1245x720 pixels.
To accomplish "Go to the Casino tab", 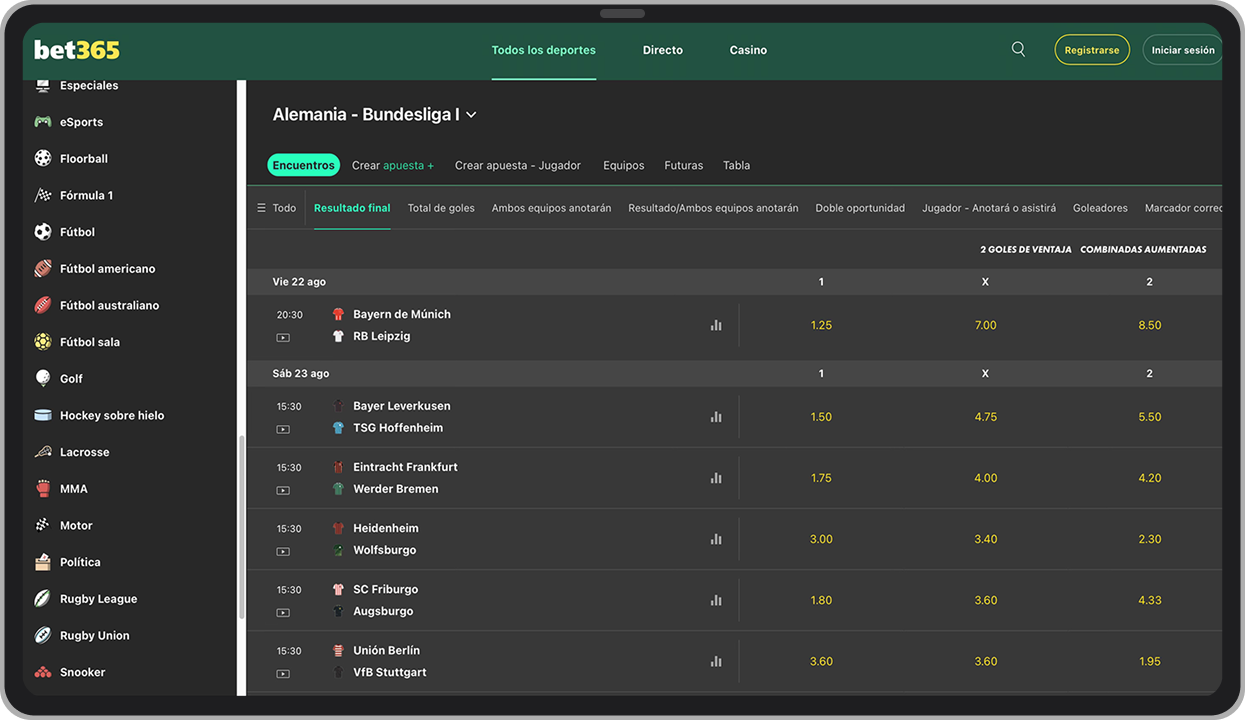I will (x=748, y=50).
